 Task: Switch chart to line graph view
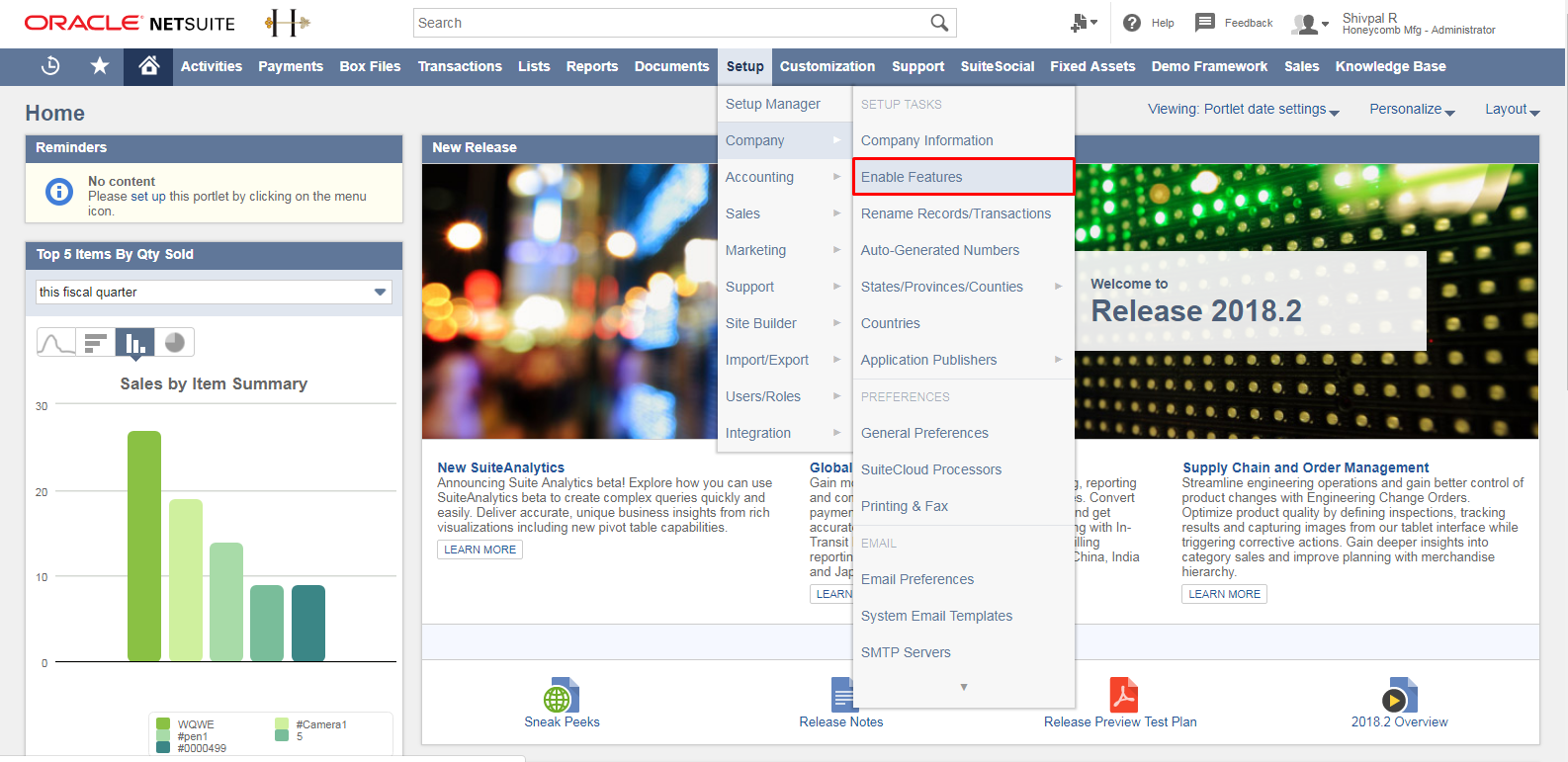(56, 343)
